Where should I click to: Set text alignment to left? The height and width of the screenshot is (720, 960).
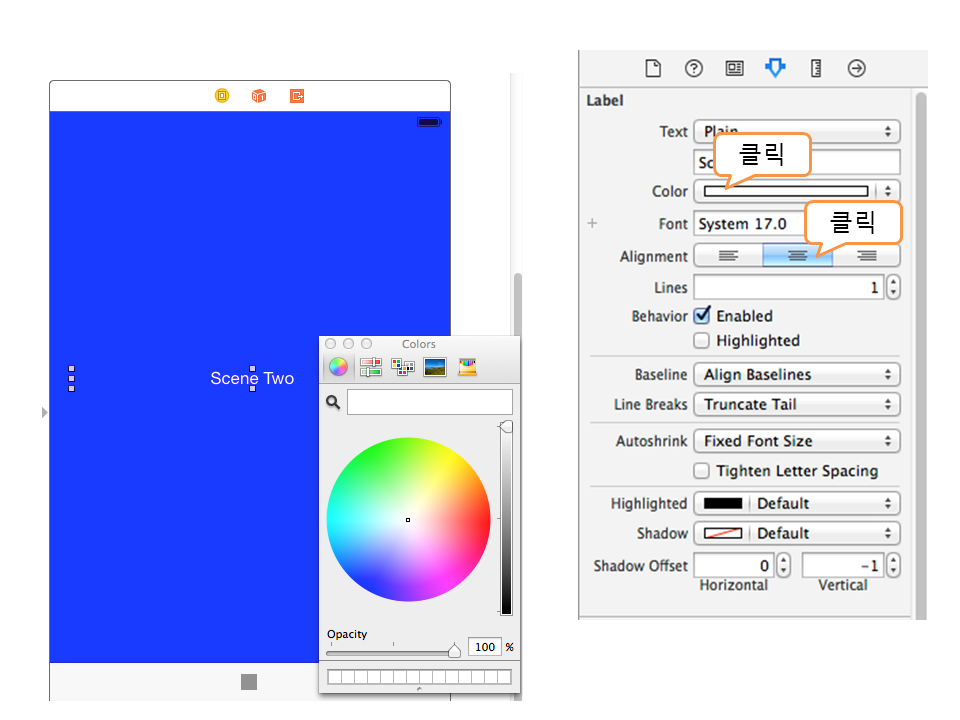pos(728,256)
